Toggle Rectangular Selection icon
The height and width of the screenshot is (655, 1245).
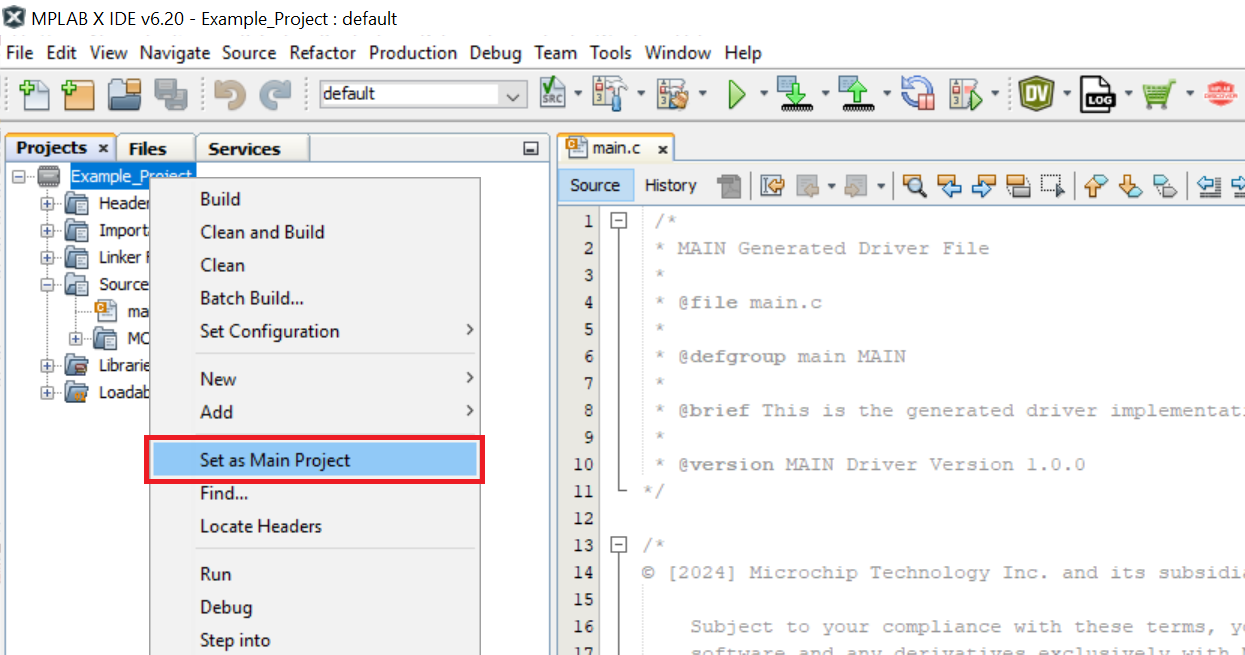[x=1052, y=185]
